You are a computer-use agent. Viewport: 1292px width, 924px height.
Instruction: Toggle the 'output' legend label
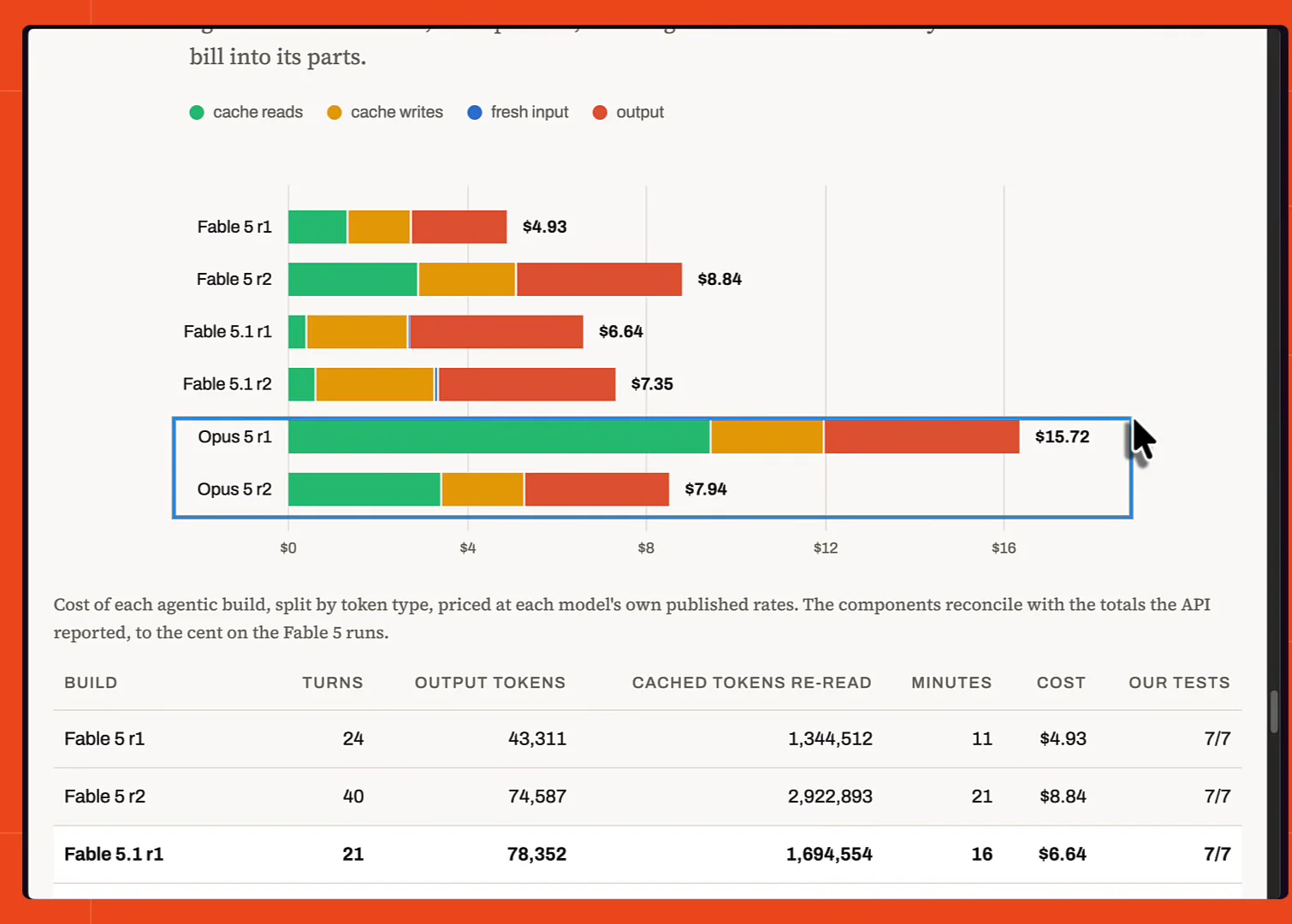point(640,112)
